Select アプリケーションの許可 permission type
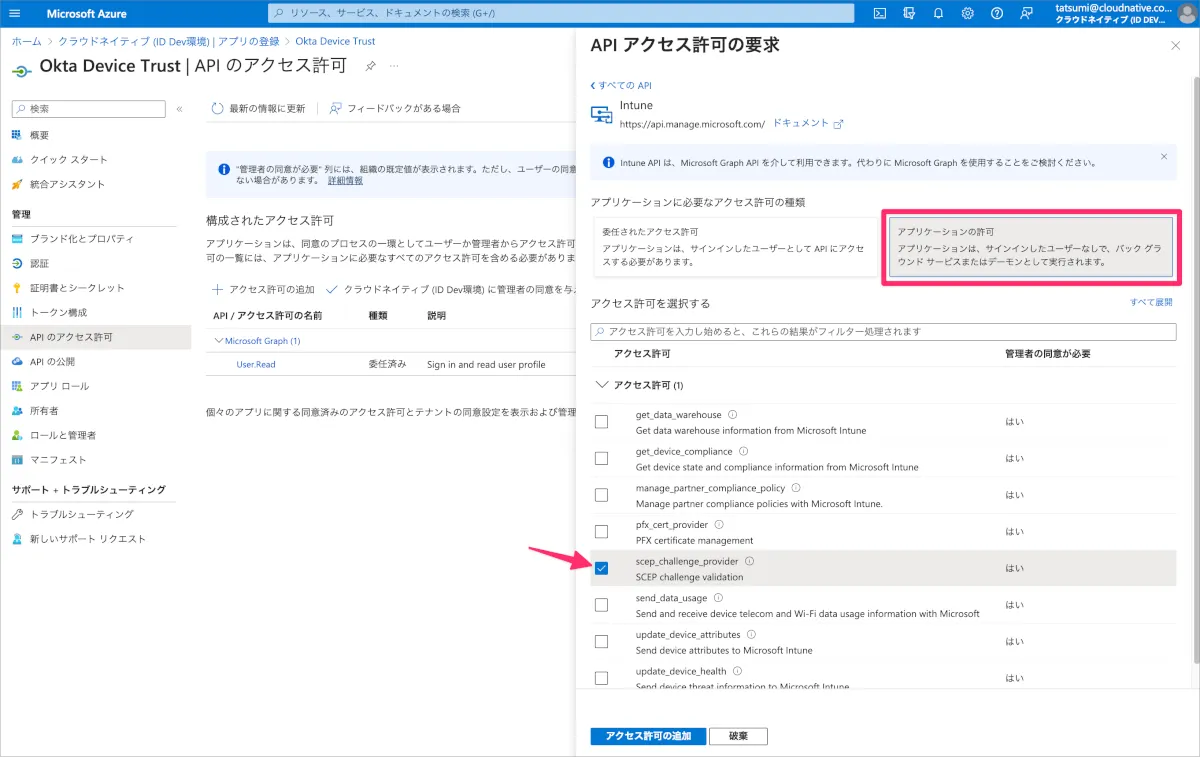 pyautogui.click(x=1031, y=247)
